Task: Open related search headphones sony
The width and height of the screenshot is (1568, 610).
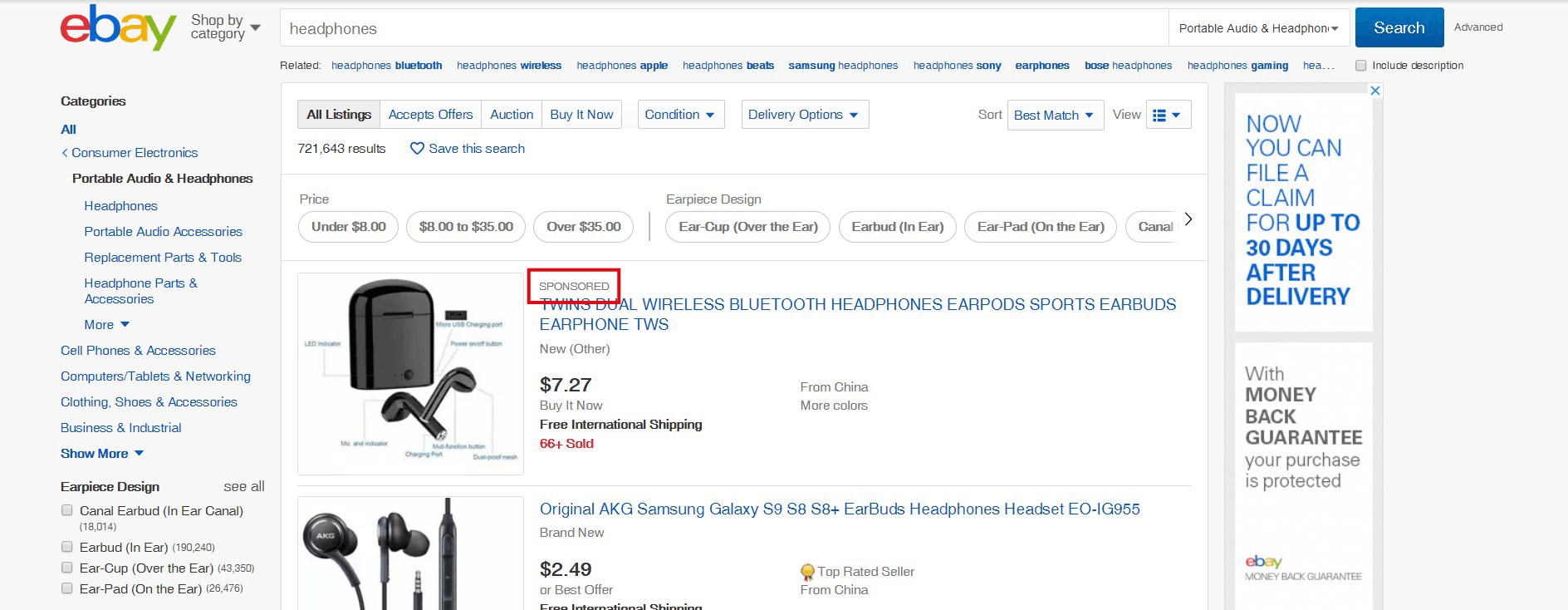Action: (958, 66)
